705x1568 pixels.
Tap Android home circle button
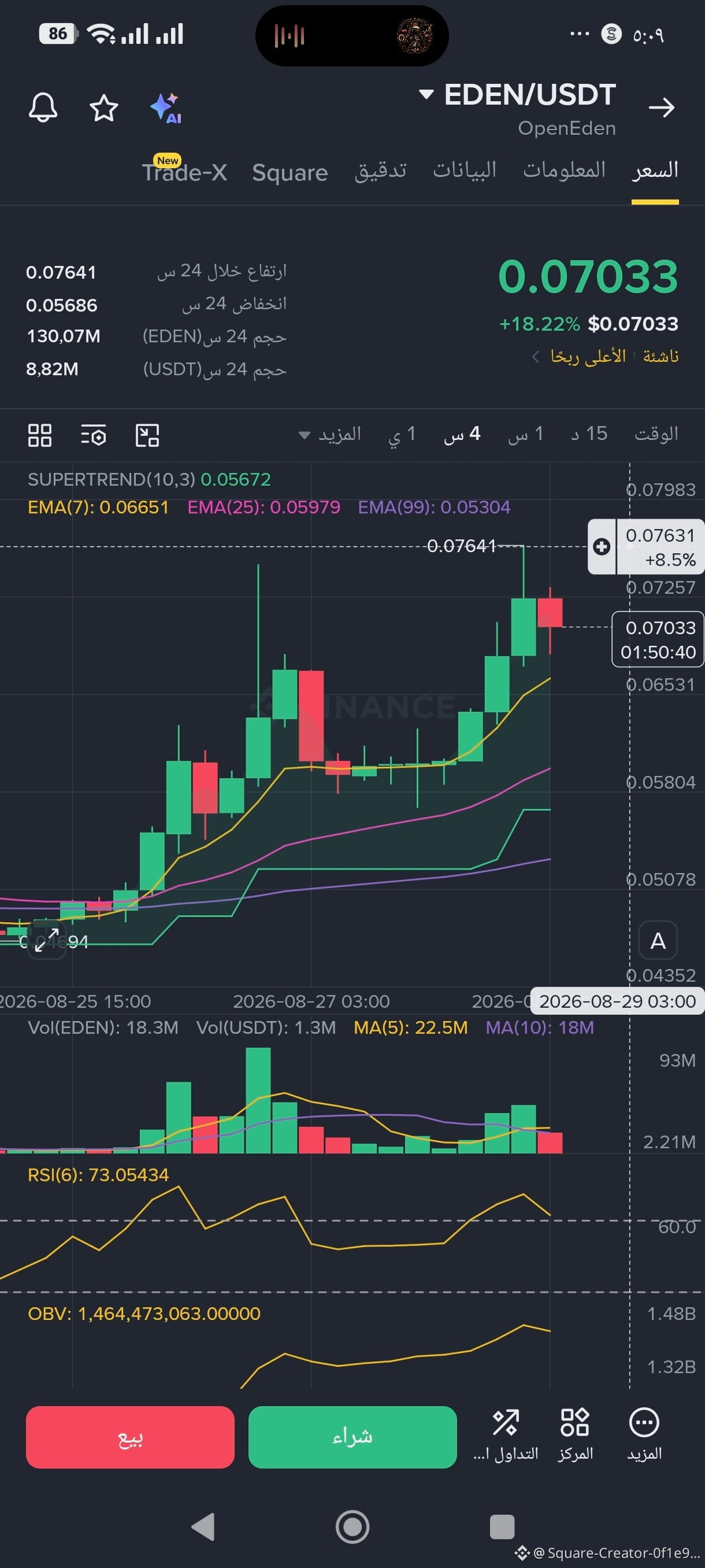[x=352, y=1526]
